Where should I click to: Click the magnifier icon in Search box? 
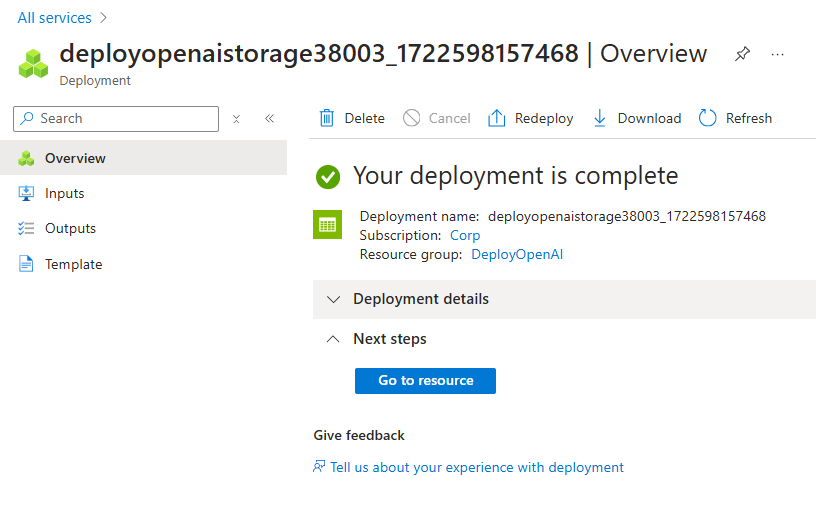pyautogui.click(x=27, y=119)
